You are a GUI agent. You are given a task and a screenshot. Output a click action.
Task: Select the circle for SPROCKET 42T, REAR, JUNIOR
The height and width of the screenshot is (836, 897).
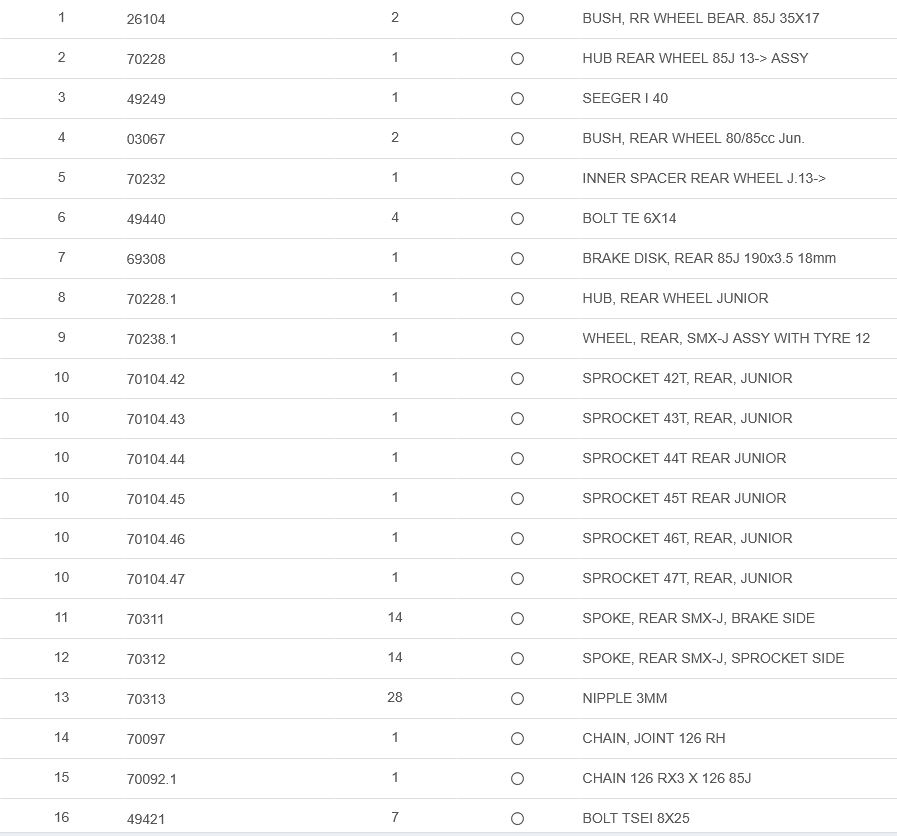click(x=517, y=379)
